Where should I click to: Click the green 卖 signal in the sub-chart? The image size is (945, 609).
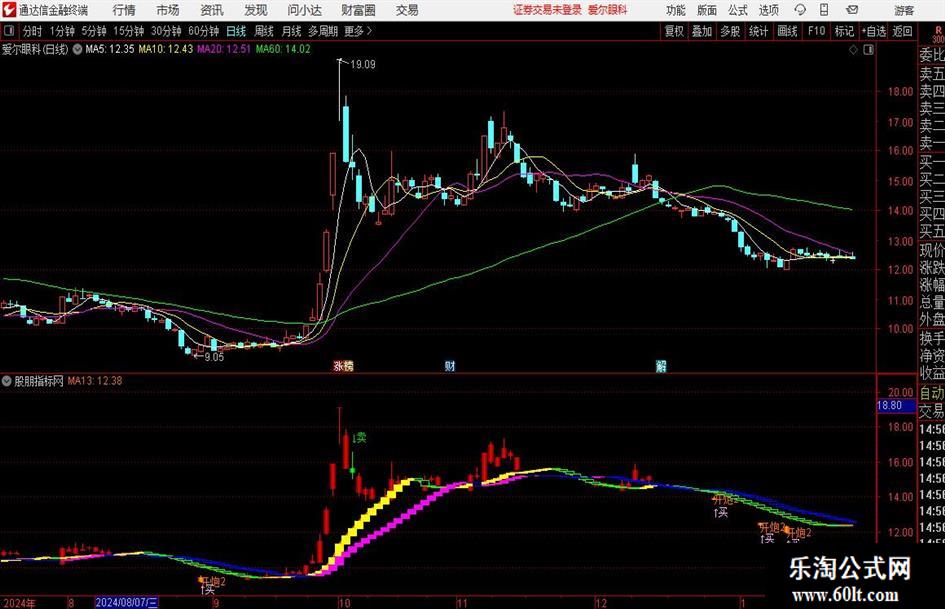(359, 438)
